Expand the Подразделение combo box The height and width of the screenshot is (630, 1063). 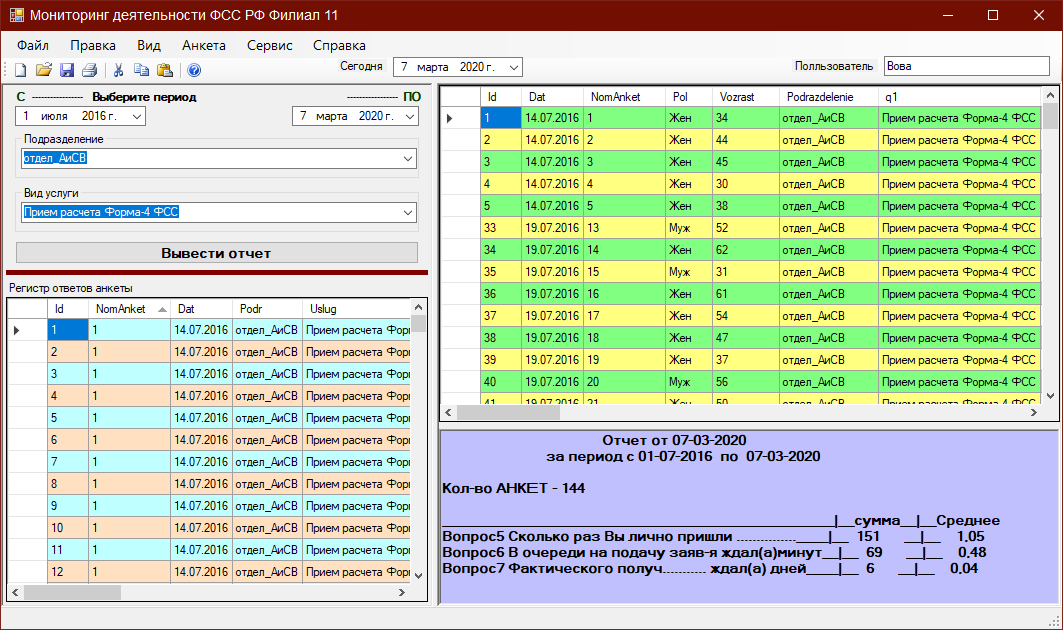click(x=408, y=159)
